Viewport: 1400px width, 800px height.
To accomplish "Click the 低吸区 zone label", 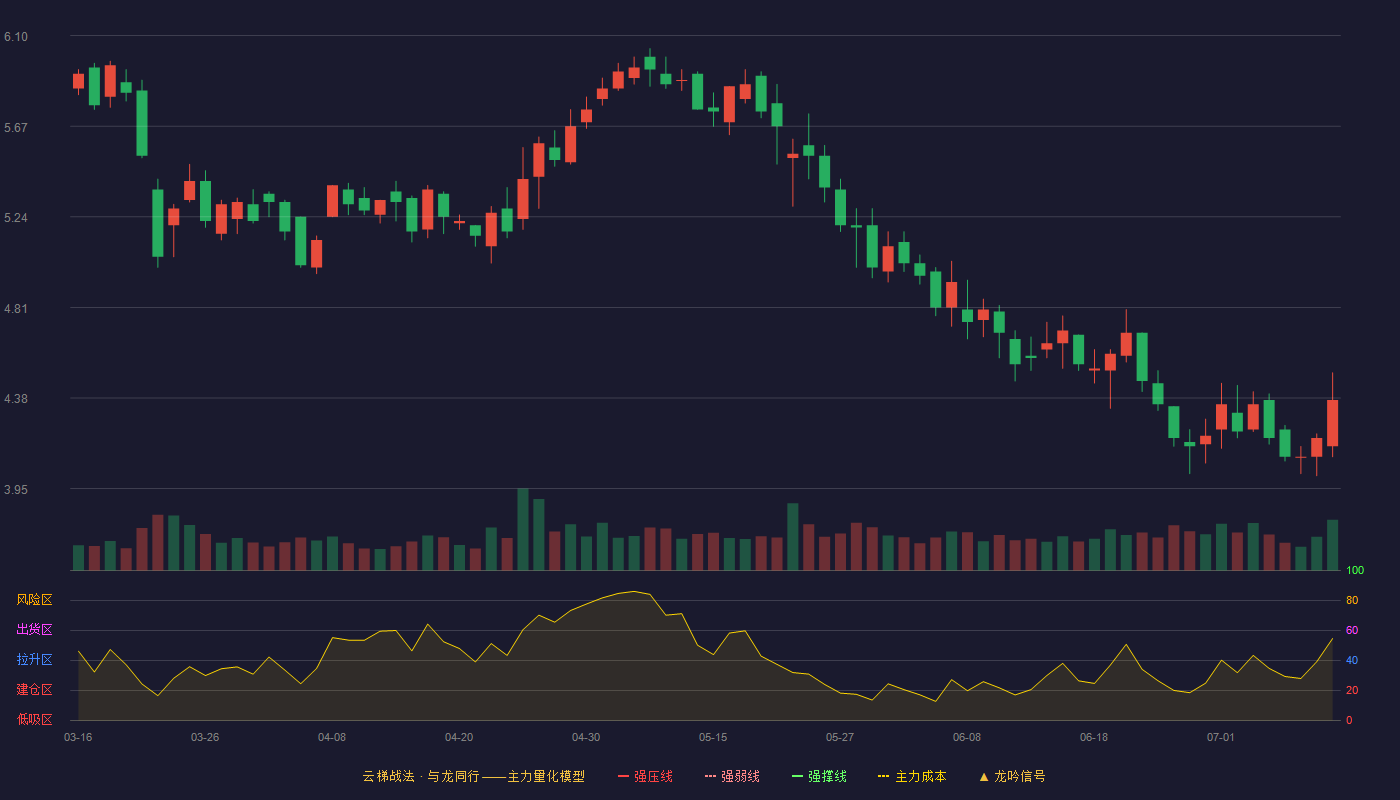I will (x=34, y=719).
